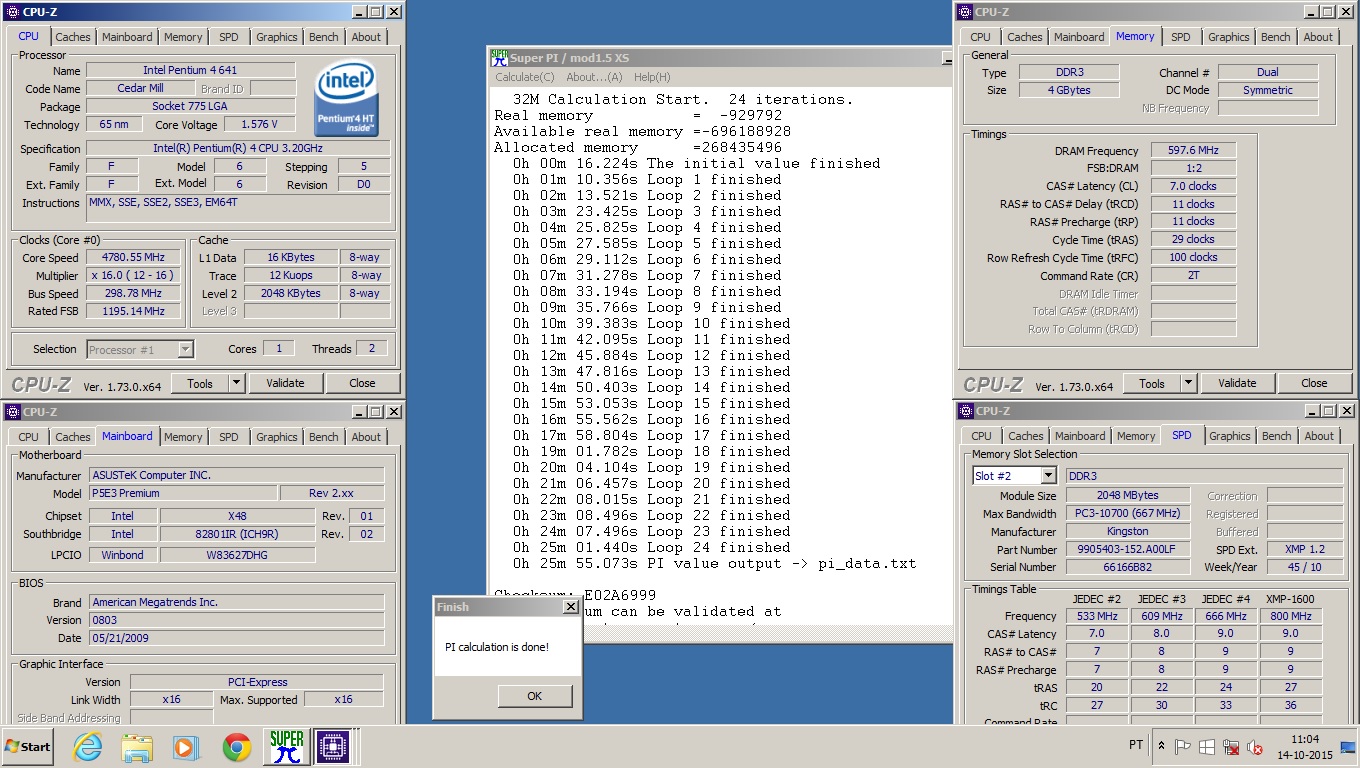Click CPU-Z title icon in Memory window
This screenshot has width=1360, height=768.
click(965, 12)
